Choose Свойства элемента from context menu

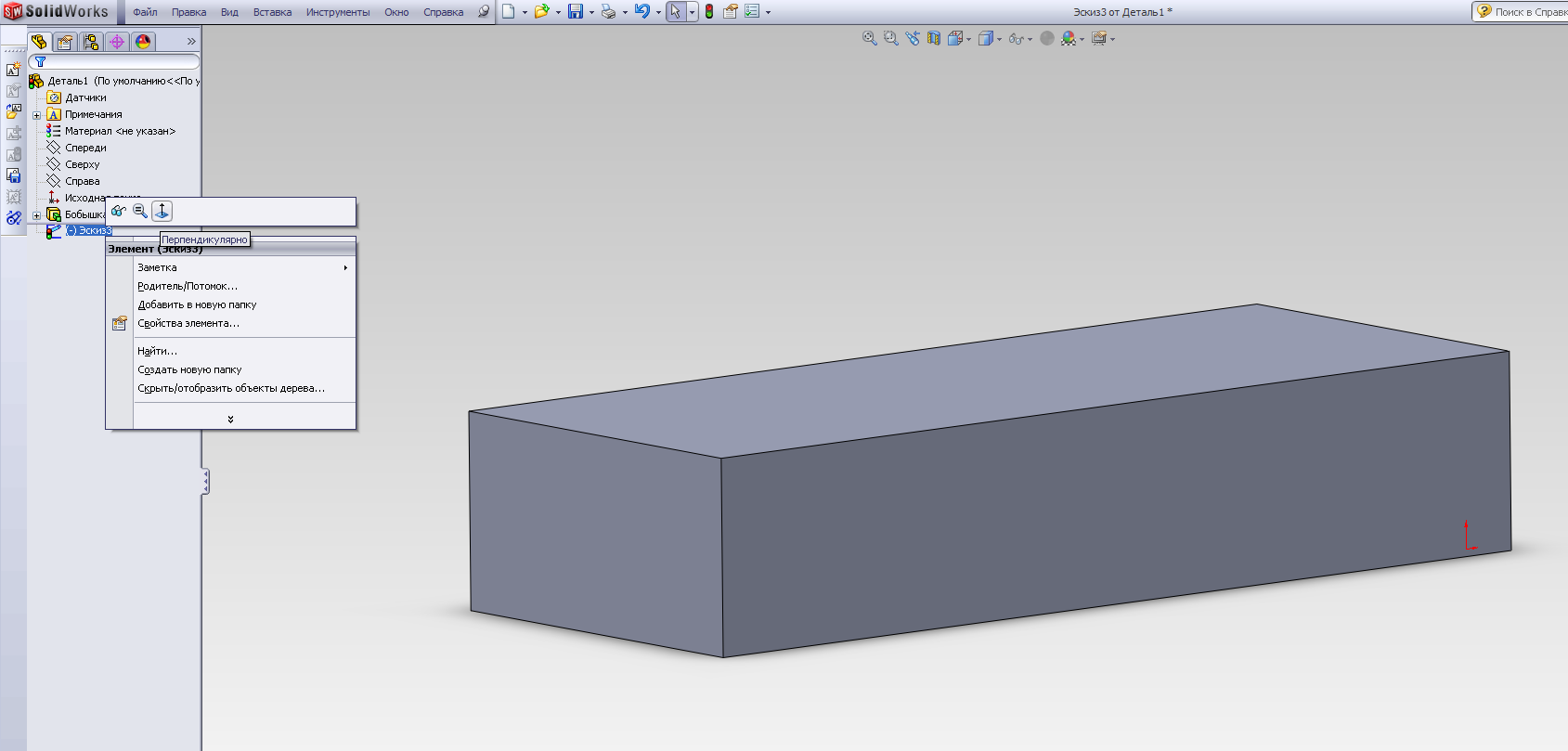[188, 323]
